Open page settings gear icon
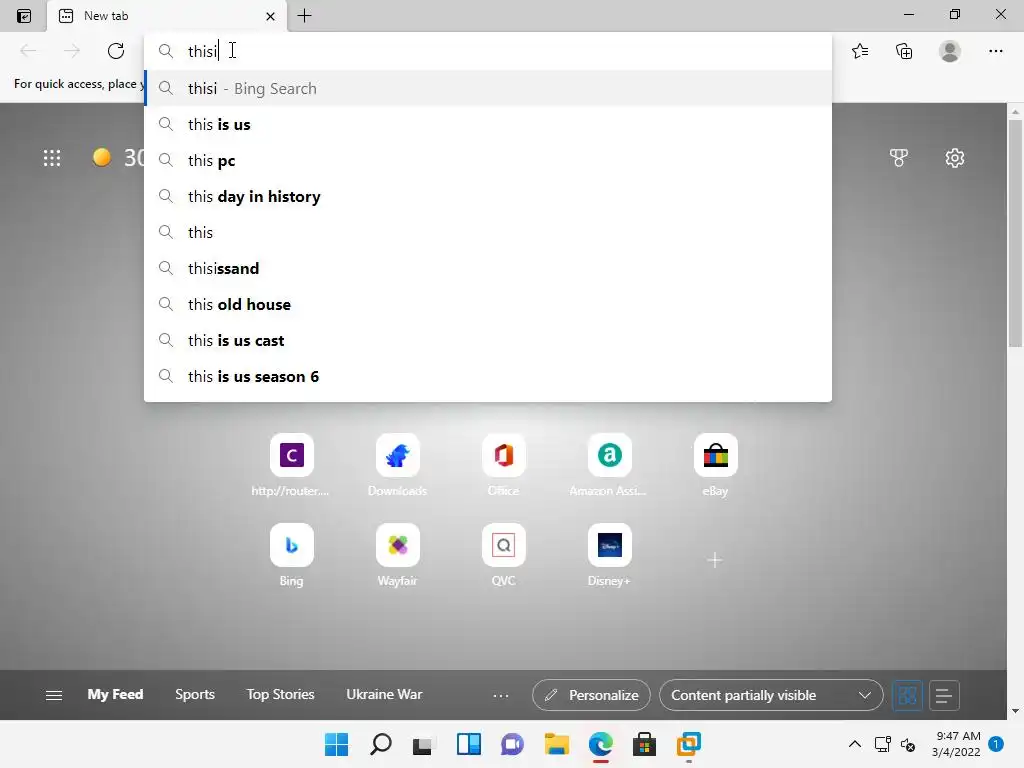 (954, 157)
